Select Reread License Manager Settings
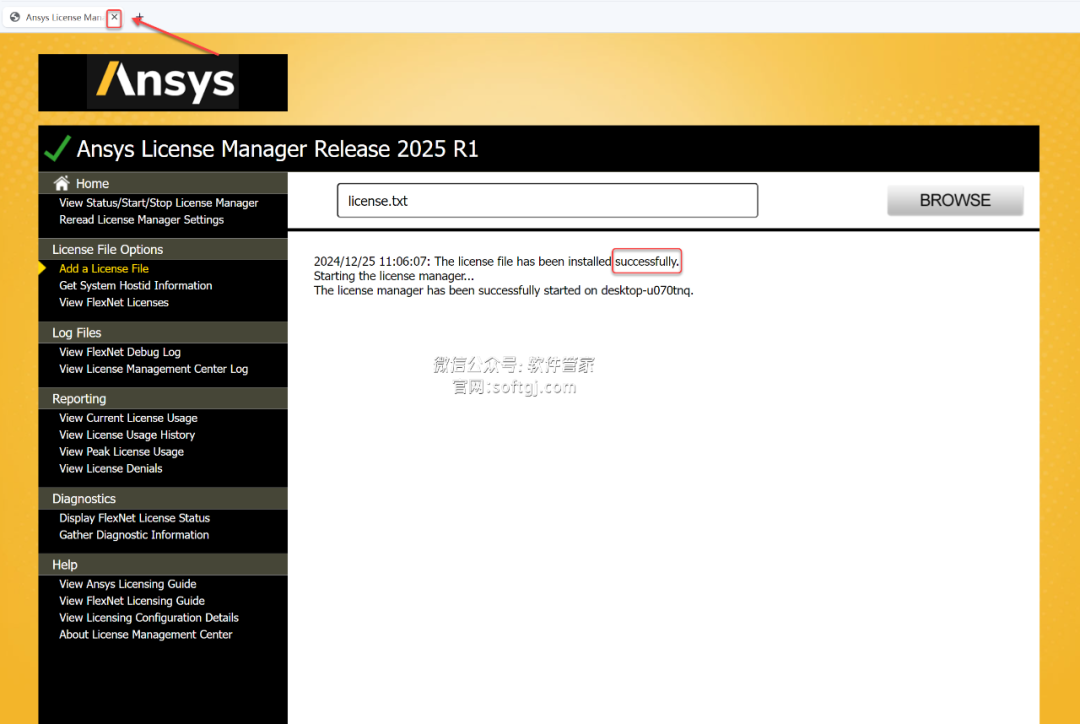This screenshot has height=724, width=1080. pos(141,220)
